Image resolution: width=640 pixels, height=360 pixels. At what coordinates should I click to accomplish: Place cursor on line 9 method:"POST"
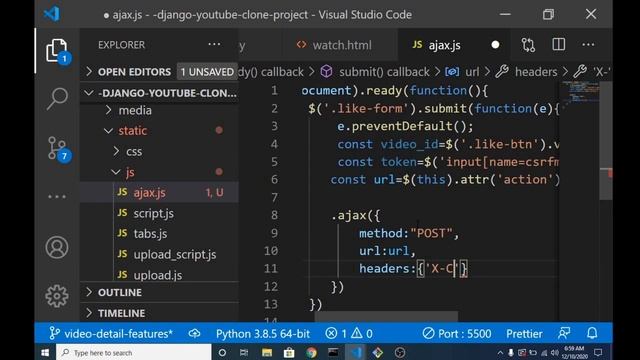tap(409, 233)
